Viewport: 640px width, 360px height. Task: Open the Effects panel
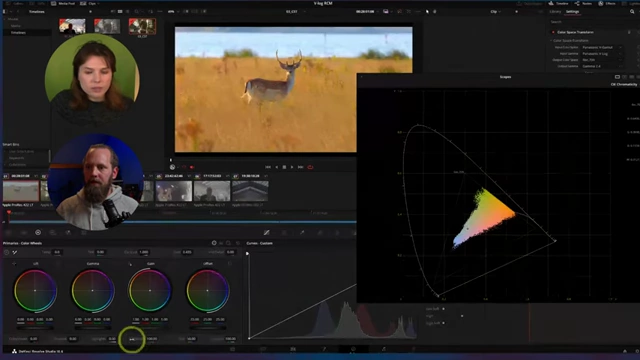607,3
